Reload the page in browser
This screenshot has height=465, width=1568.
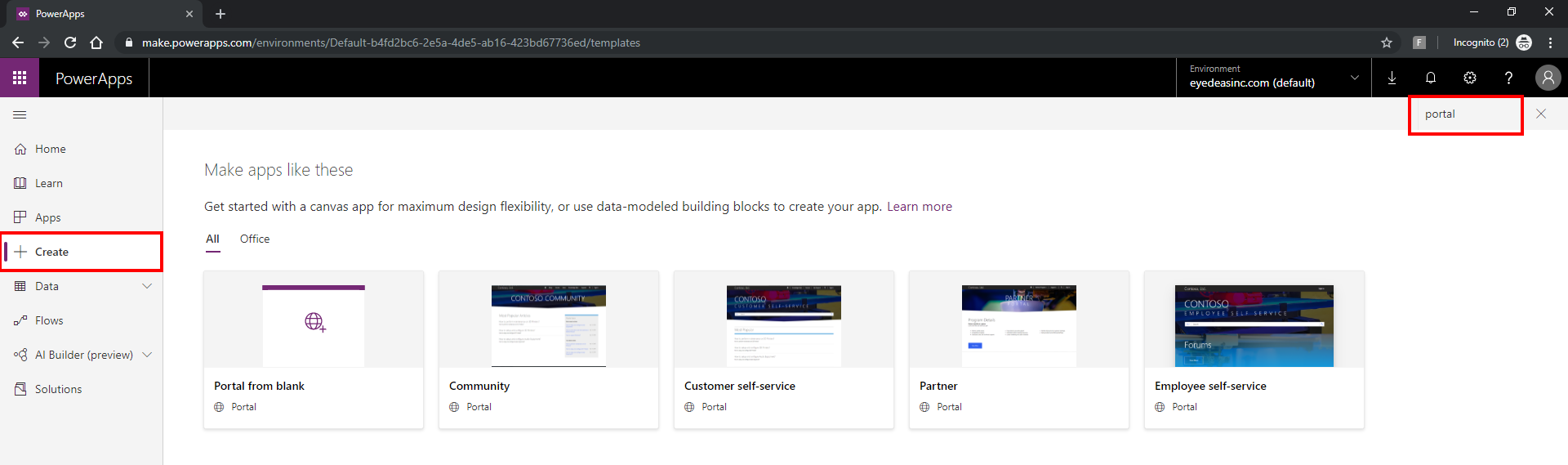tap(70, 42)
